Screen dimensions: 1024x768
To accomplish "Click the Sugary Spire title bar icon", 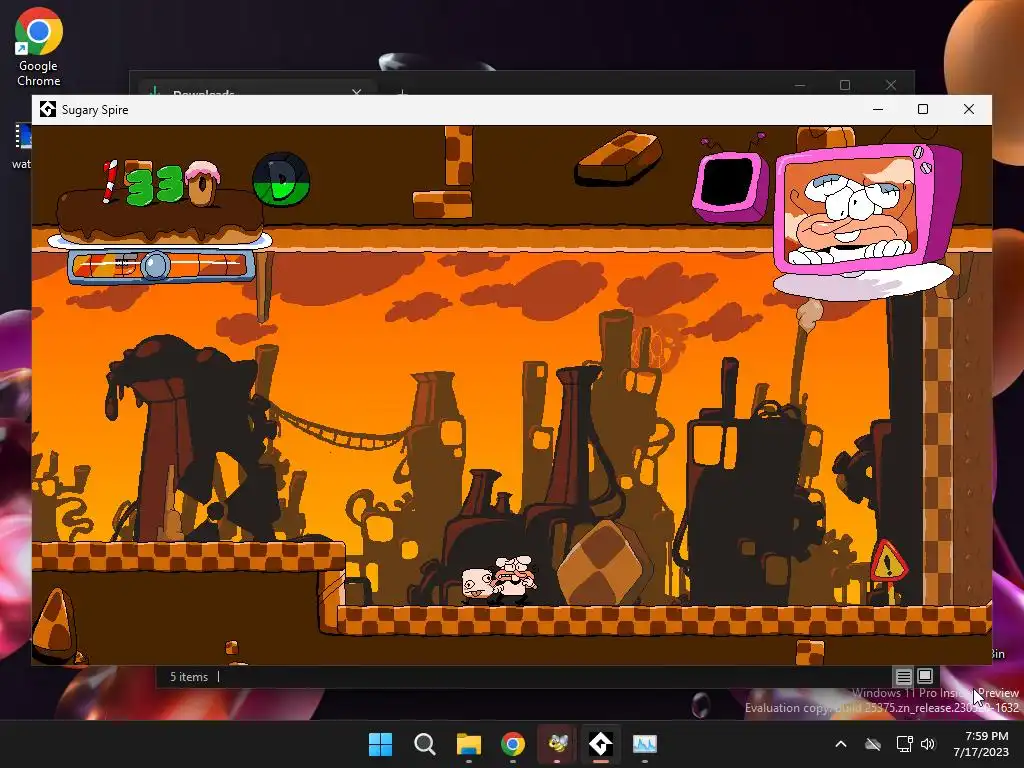I will (x=48, y=109).
